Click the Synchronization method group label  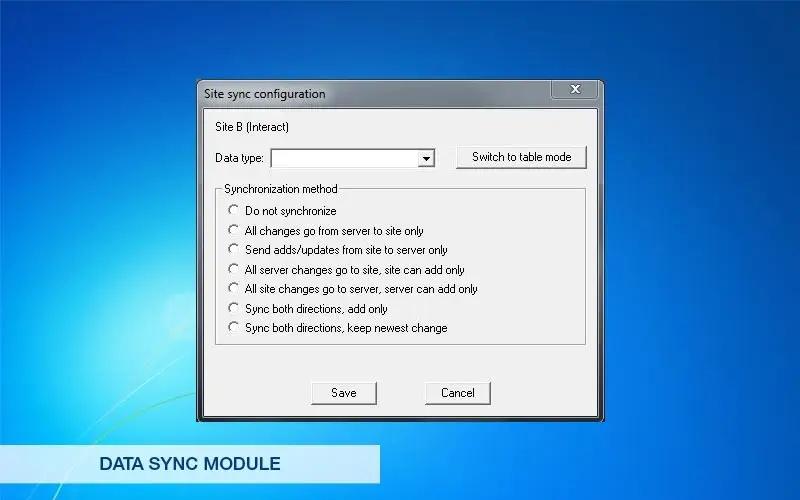tap(281, 189)
